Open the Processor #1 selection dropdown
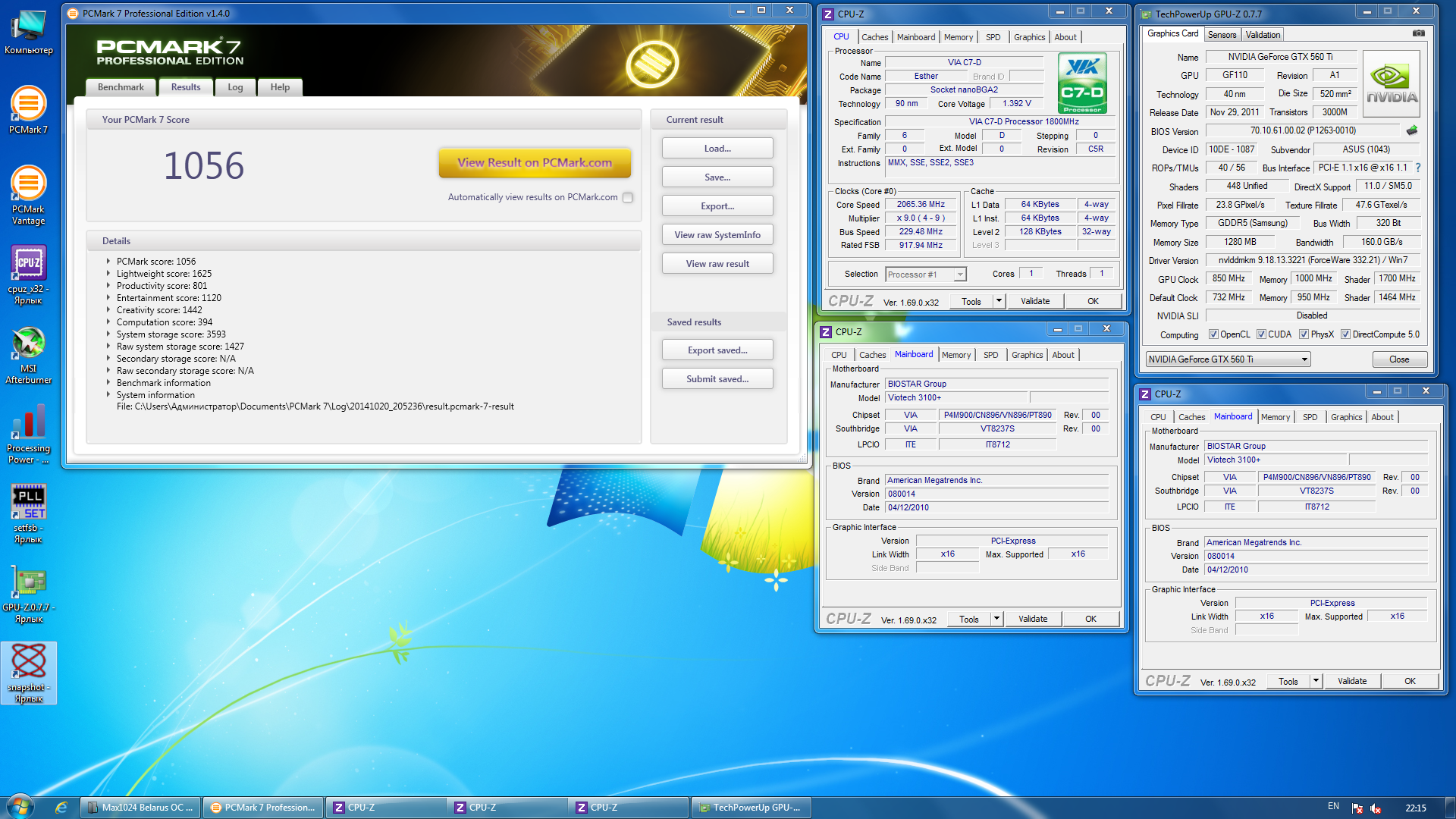 tap(926, 275)
